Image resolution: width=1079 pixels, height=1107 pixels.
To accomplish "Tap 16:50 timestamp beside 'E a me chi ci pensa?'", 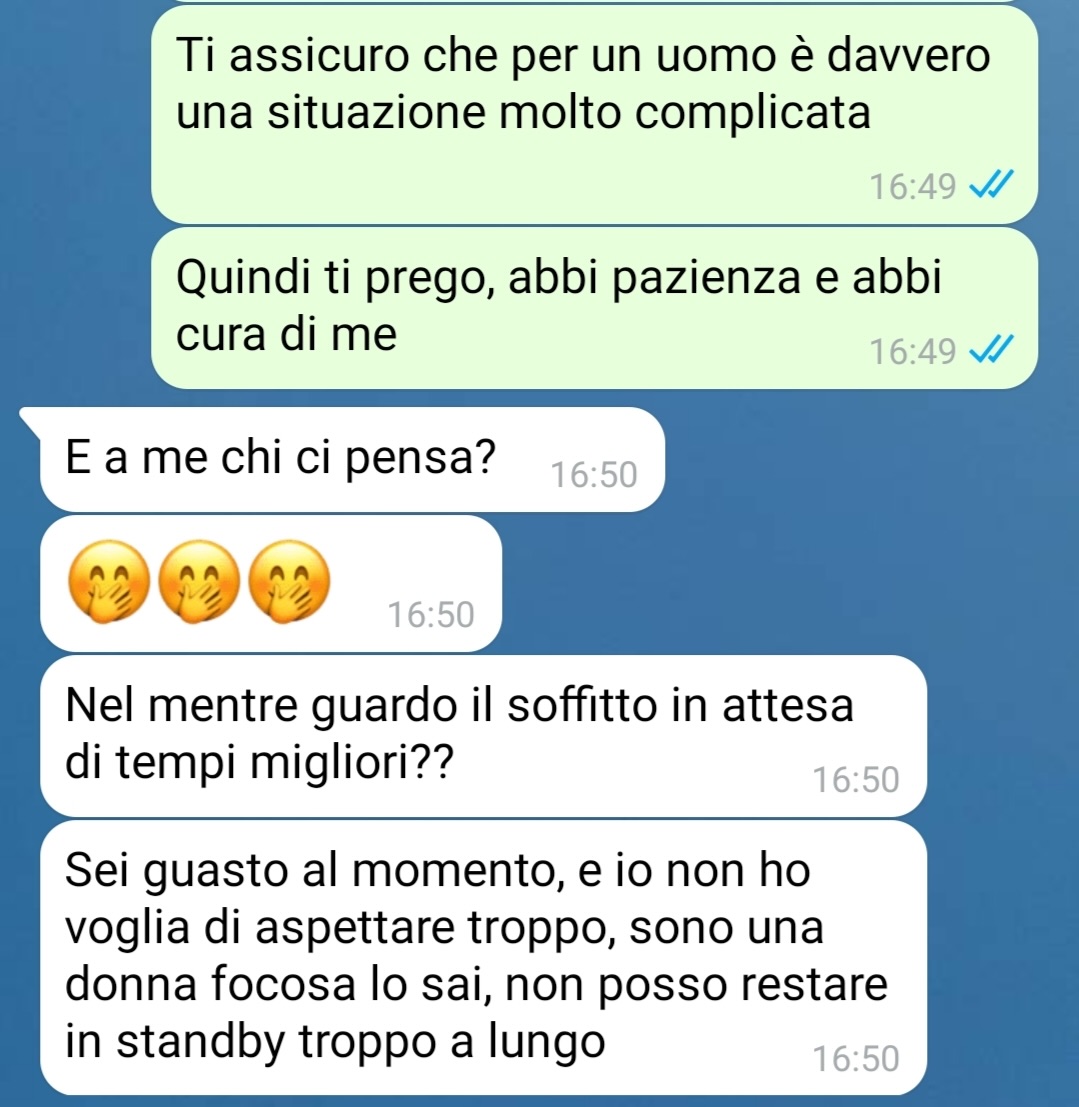I will [x=594, y=474].
